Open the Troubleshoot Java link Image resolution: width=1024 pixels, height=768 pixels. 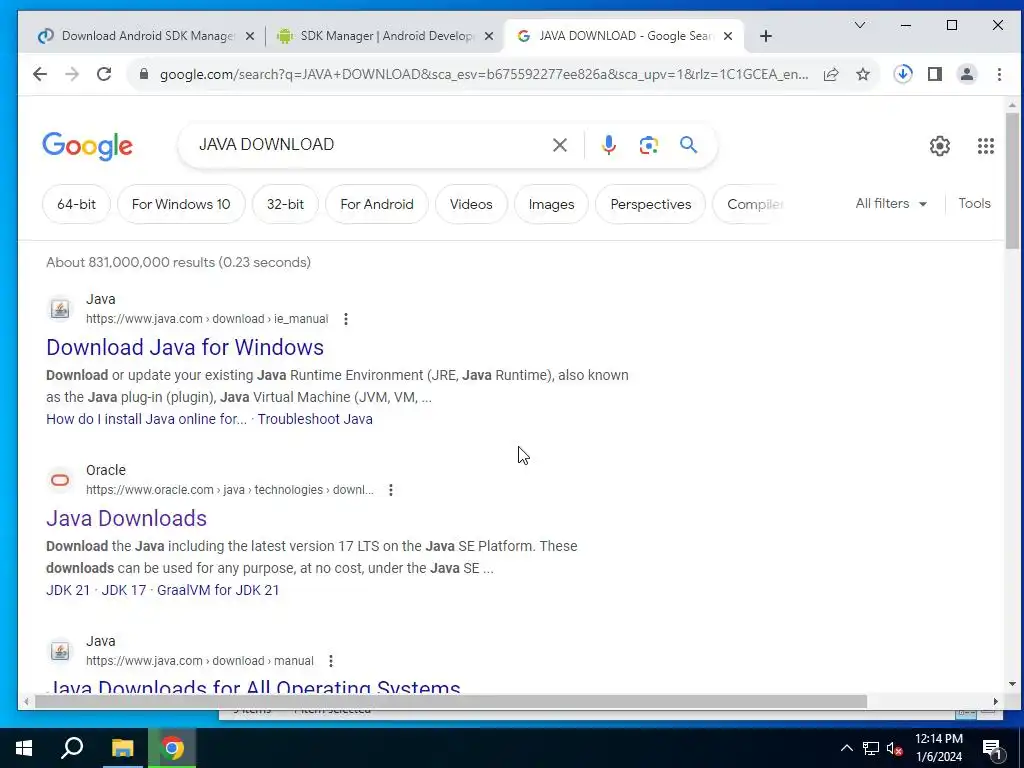pyautogui.click(x=315, y=419)
